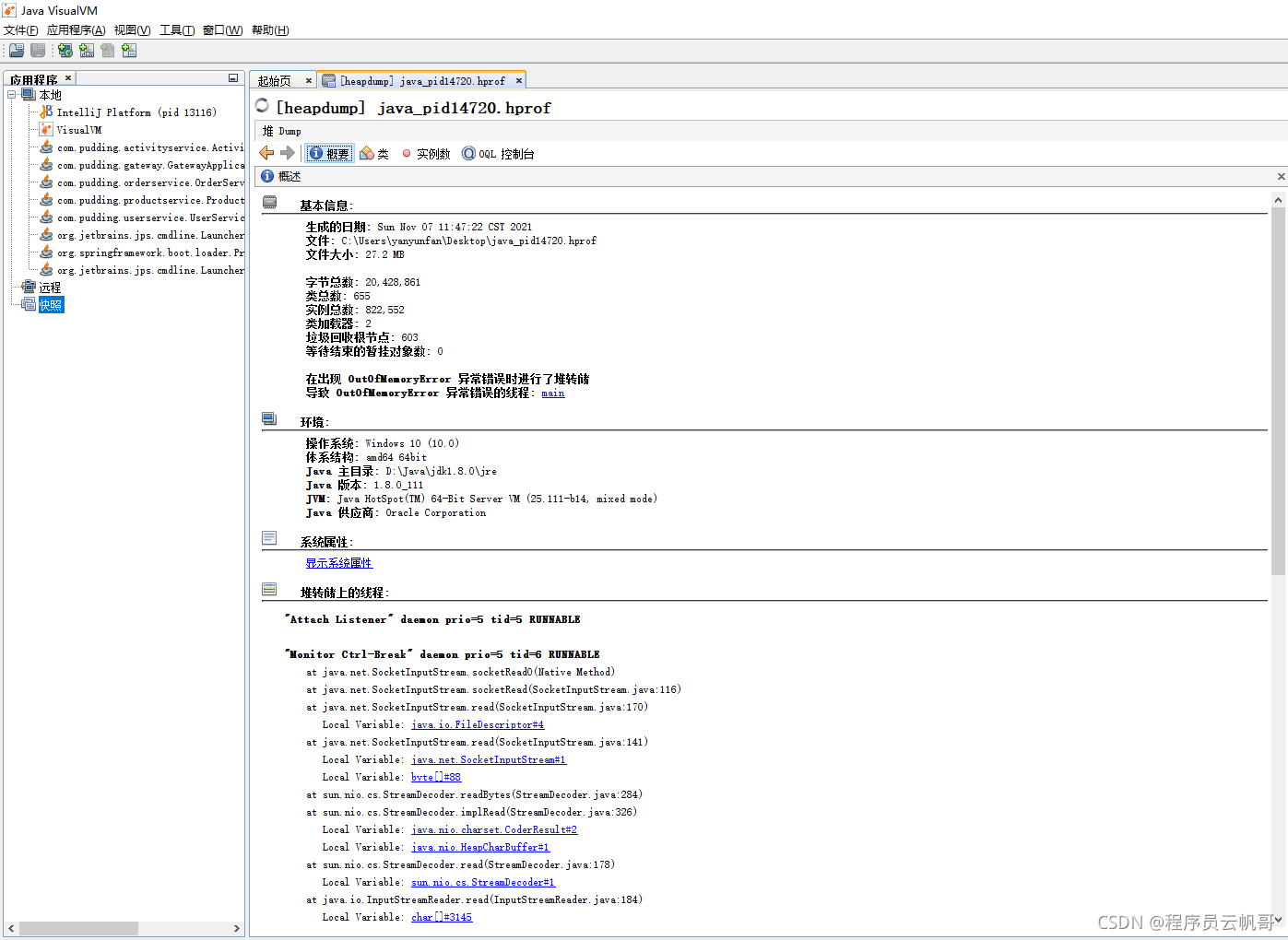1288x940 pixels.
Task: Open java.nio.charset.CoderResult#2 link
Action: (x=494, y=829)
